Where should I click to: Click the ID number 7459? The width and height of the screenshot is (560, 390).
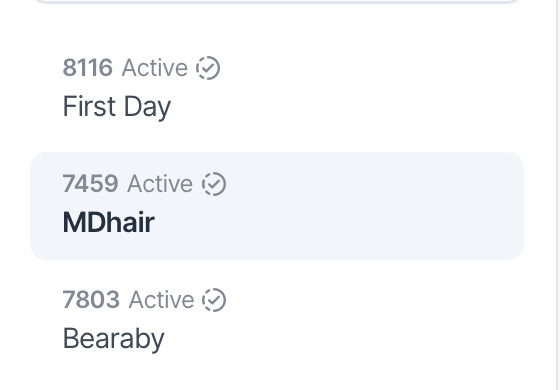90,184
